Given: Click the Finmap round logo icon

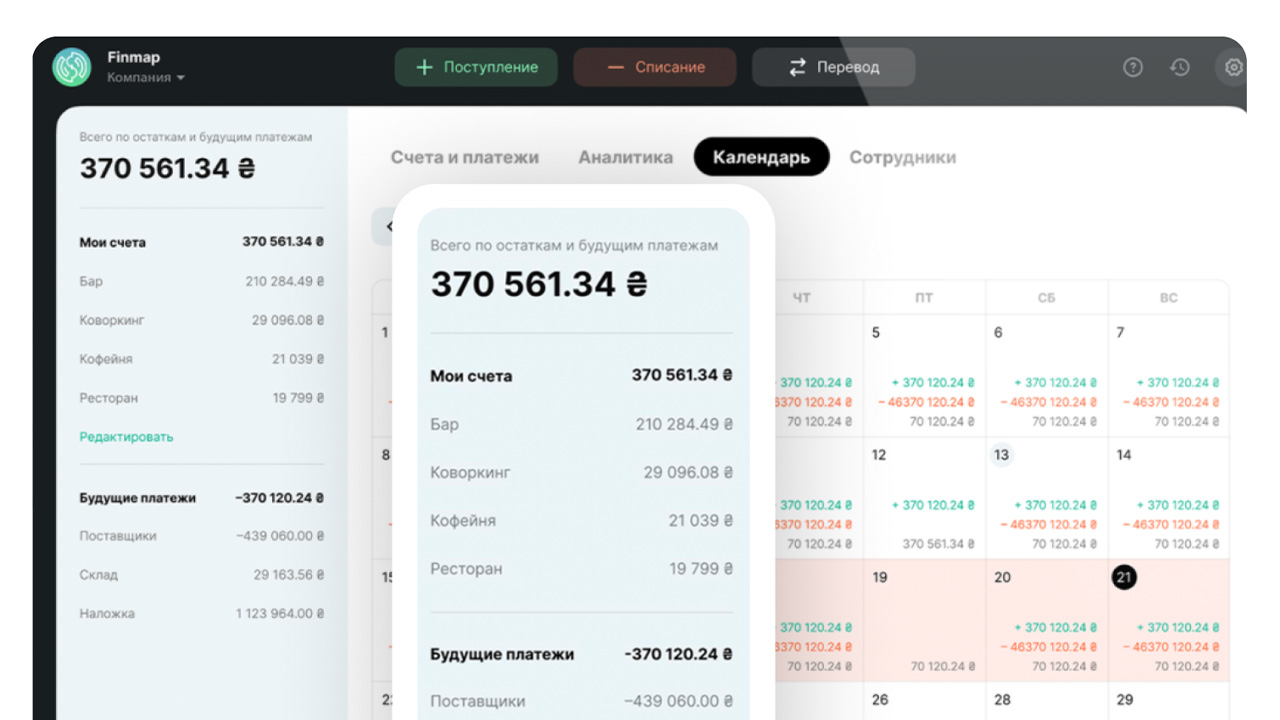Looking at the screenshot, I should (72, 67).
